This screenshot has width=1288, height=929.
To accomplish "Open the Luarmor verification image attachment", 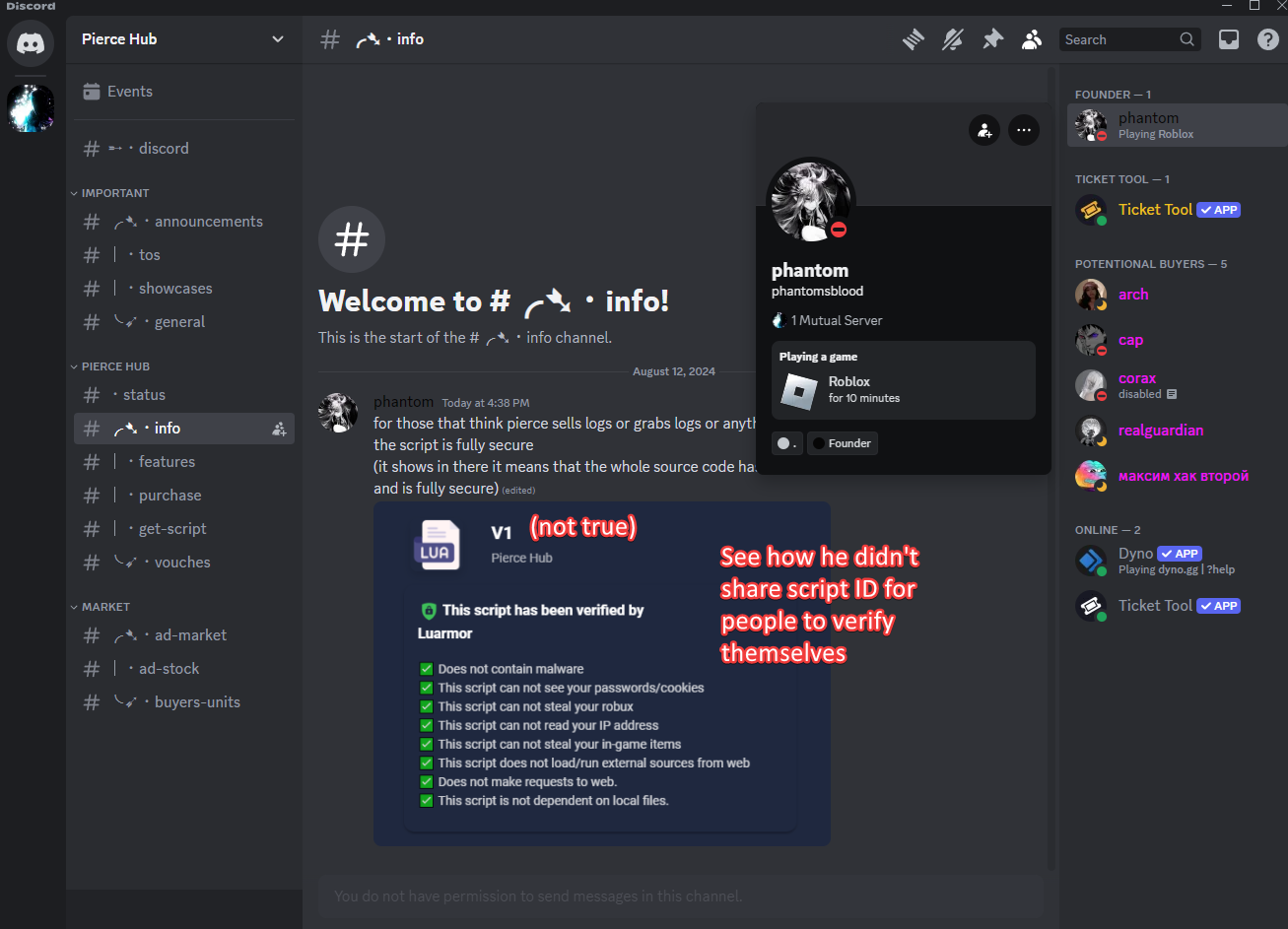I will [x=601, y=674].
